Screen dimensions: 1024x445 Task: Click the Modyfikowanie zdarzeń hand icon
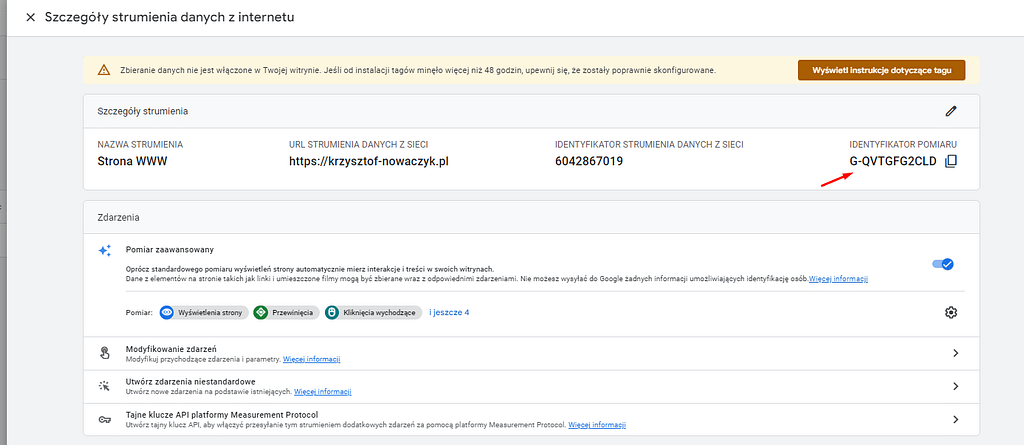[104, 353]
